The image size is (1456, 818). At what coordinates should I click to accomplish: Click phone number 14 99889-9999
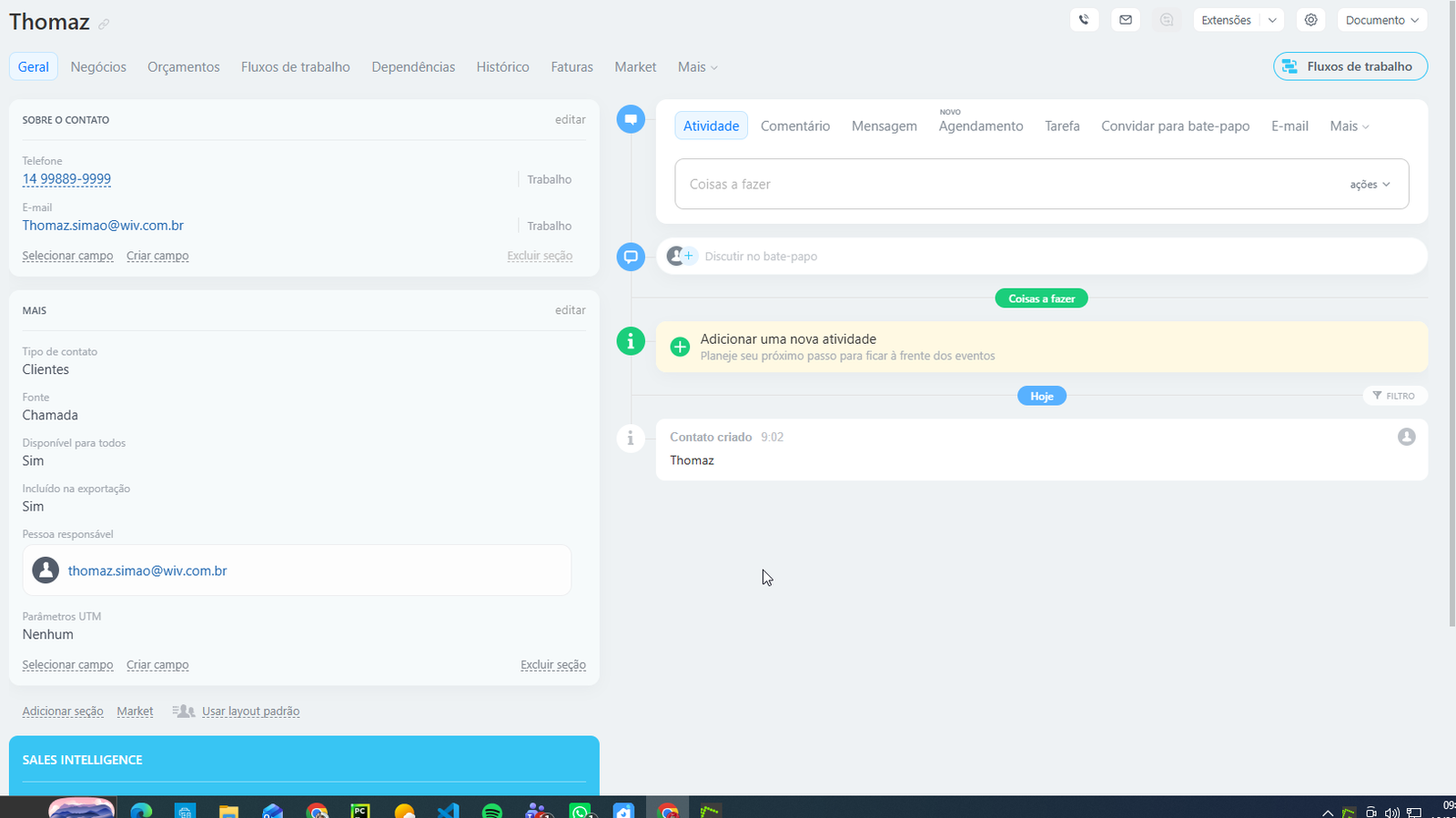[66, 179]
